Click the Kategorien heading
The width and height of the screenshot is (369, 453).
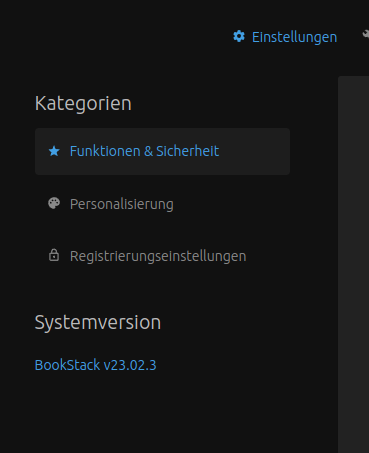tap(83, 103)
